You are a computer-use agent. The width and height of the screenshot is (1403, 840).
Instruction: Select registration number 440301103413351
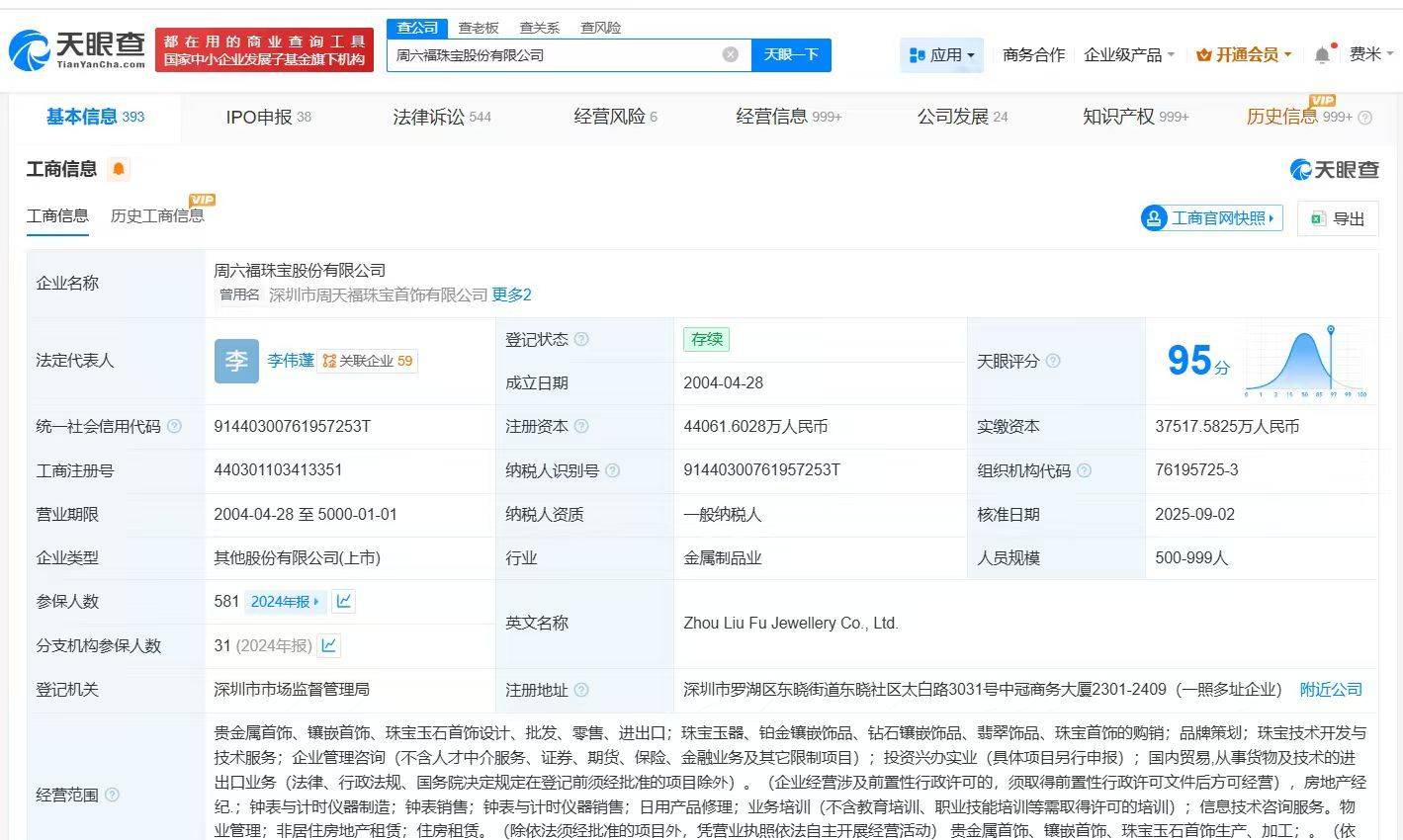point(278,470)
